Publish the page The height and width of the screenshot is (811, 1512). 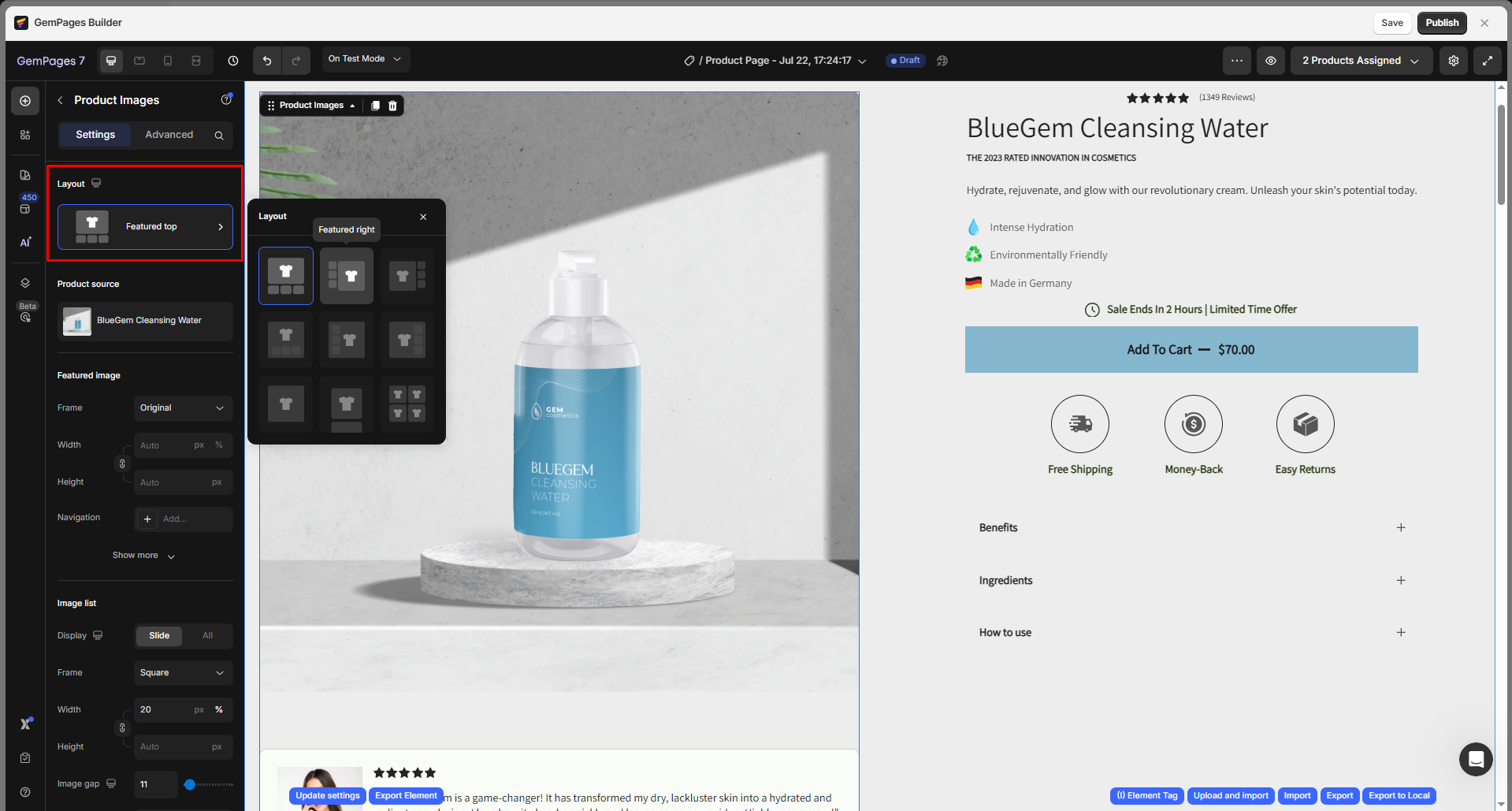point(1442,23)
